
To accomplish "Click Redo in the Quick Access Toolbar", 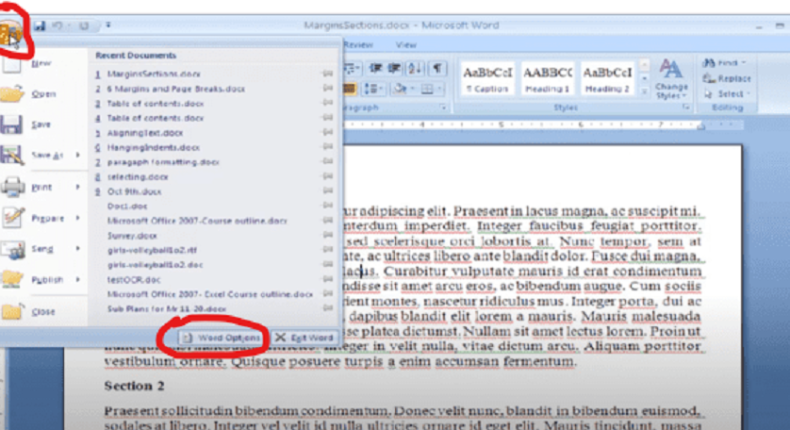I will tap(84, 25).
